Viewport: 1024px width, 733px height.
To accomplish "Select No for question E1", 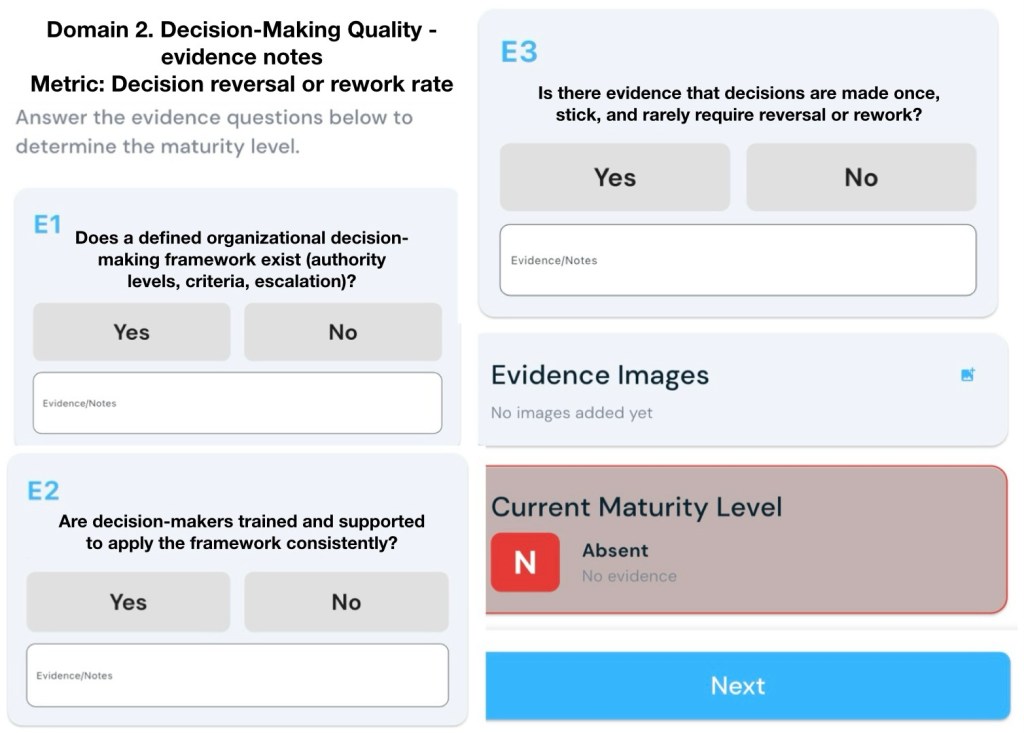I will pyautogui.click(x=342, y=332).
